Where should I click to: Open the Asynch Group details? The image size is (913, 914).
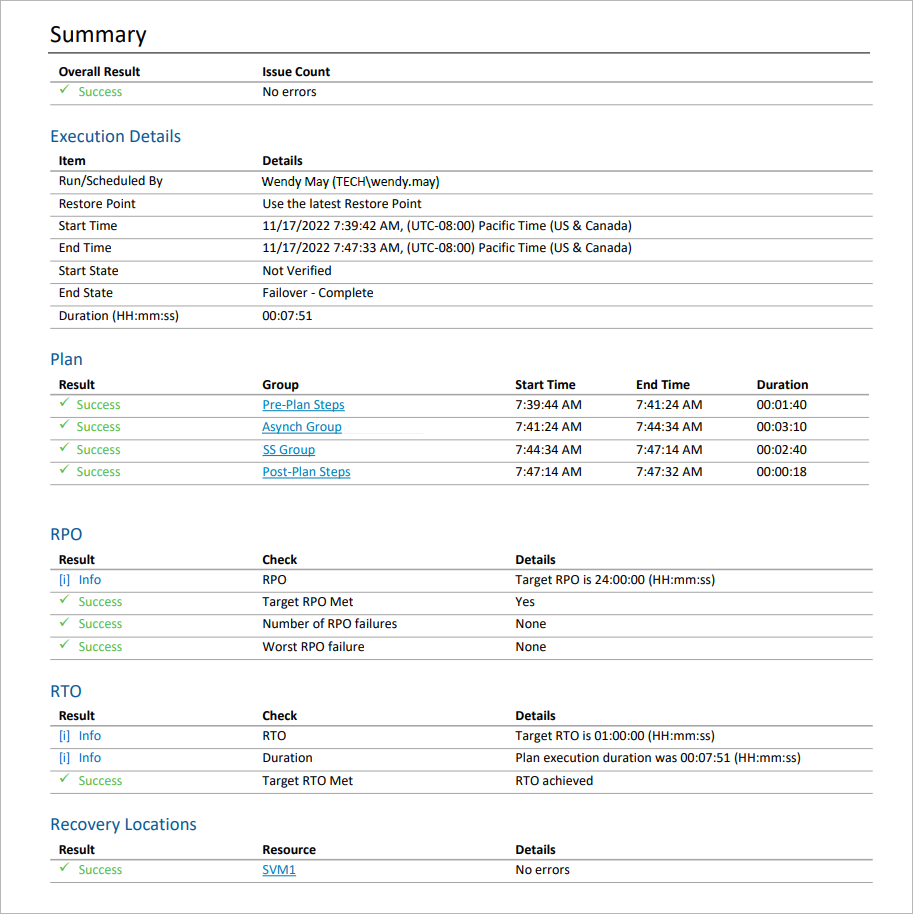[x=301, y=426]
